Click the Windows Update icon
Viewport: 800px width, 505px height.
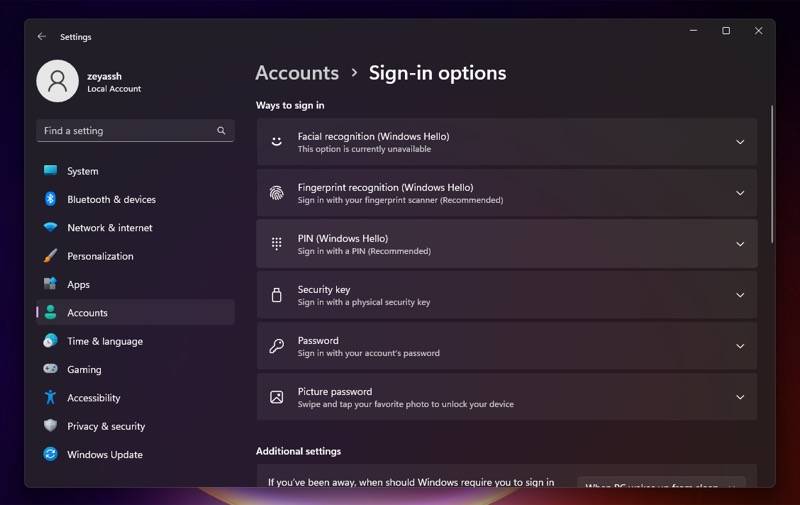tap(50, 454)
